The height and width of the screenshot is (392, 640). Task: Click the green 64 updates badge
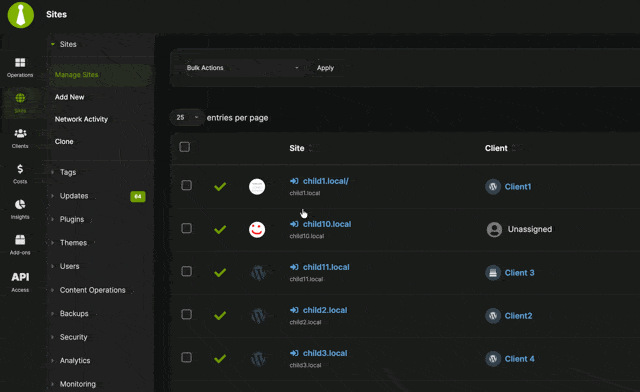pyautogui.click(x=138, y=196)
